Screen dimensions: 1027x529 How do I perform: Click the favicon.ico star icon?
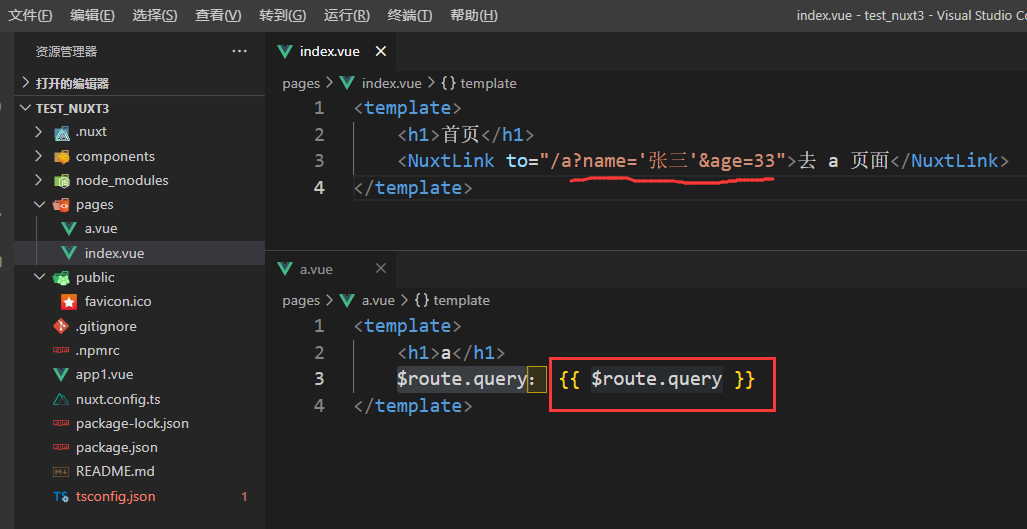pos(69,302)
